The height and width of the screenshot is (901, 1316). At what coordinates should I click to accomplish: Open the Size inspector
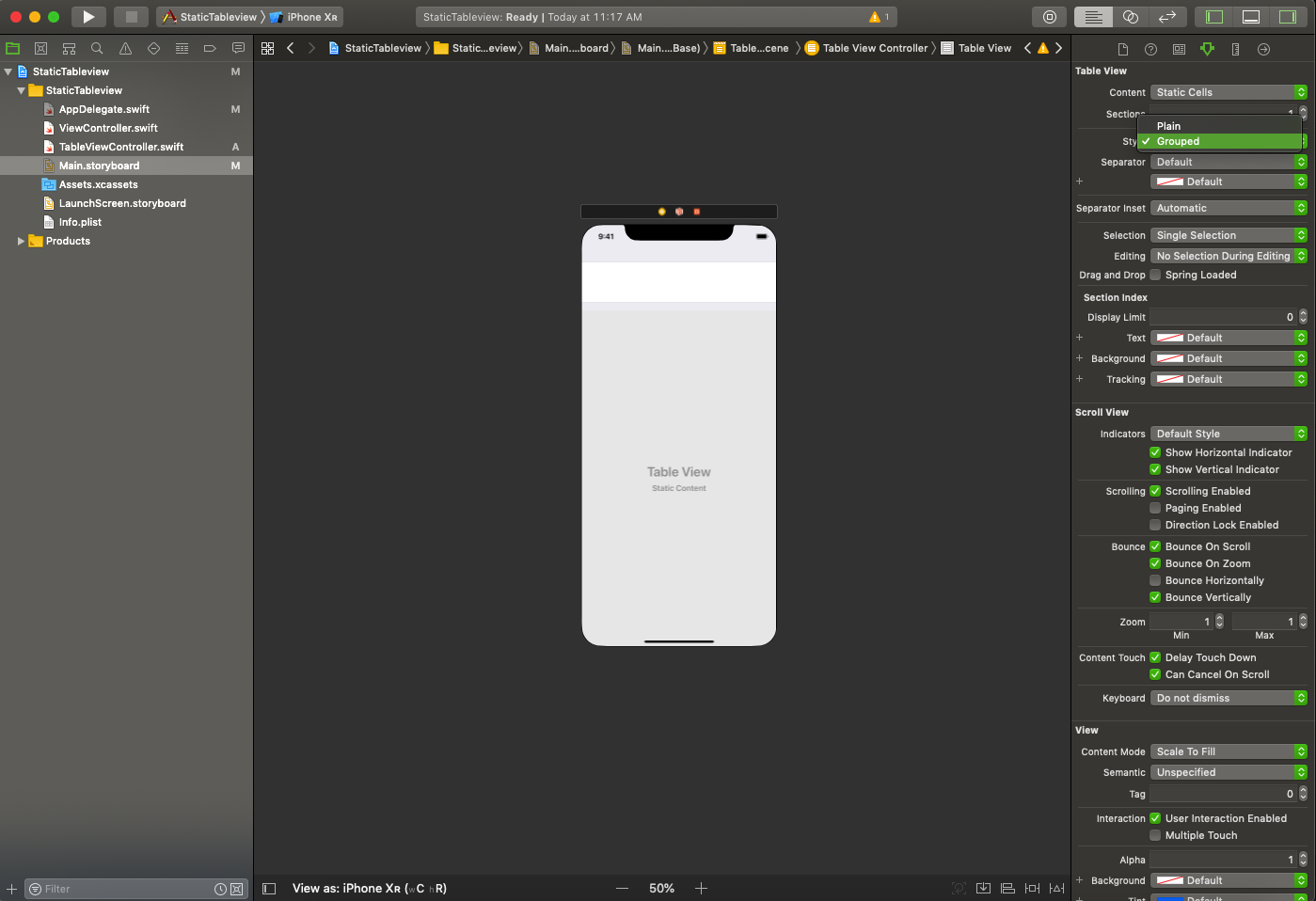point(1235,49)
